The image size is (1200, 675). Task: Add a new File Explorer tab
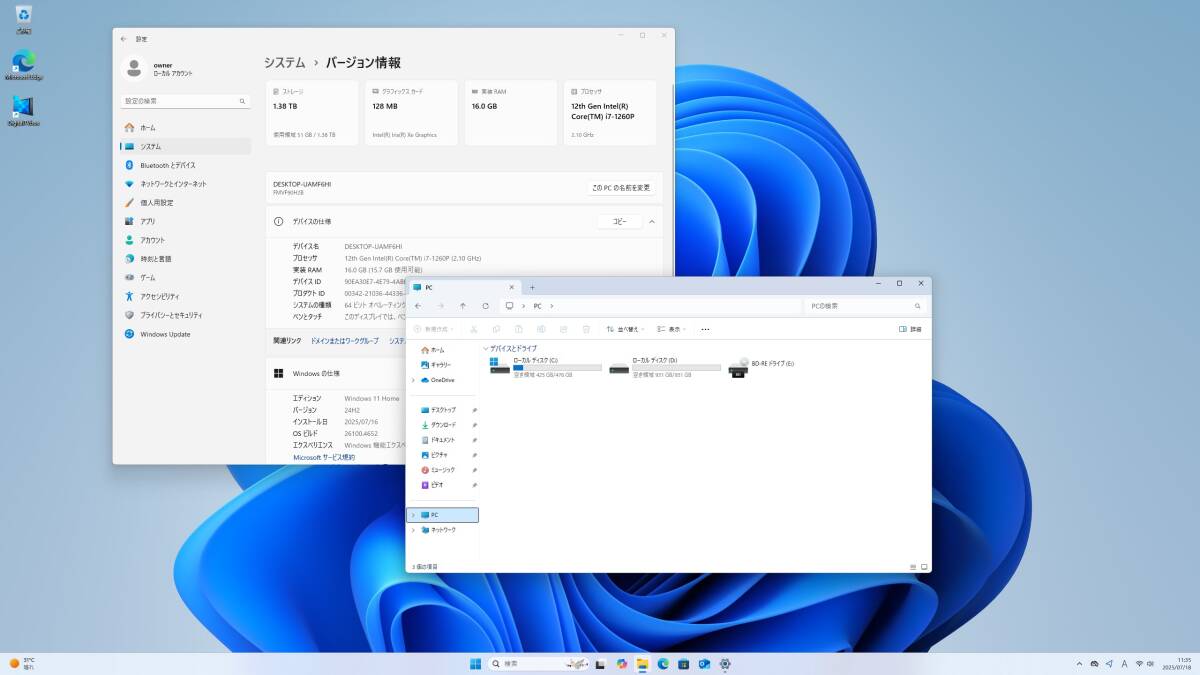pos(532,287)
